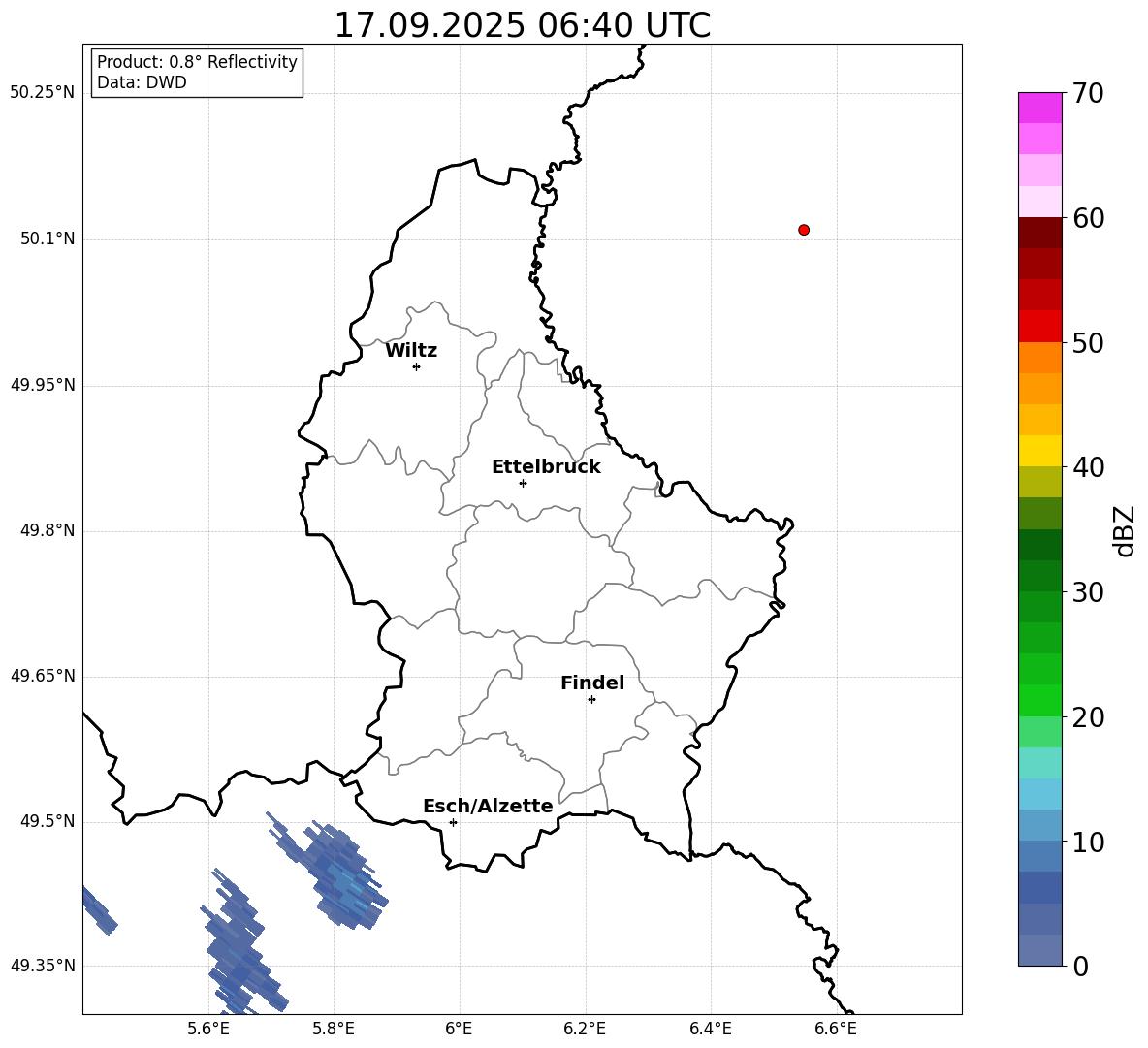Click the 40 colorbar tick label
The height and width of the screenshot is (1048, 1148).
1088,467
